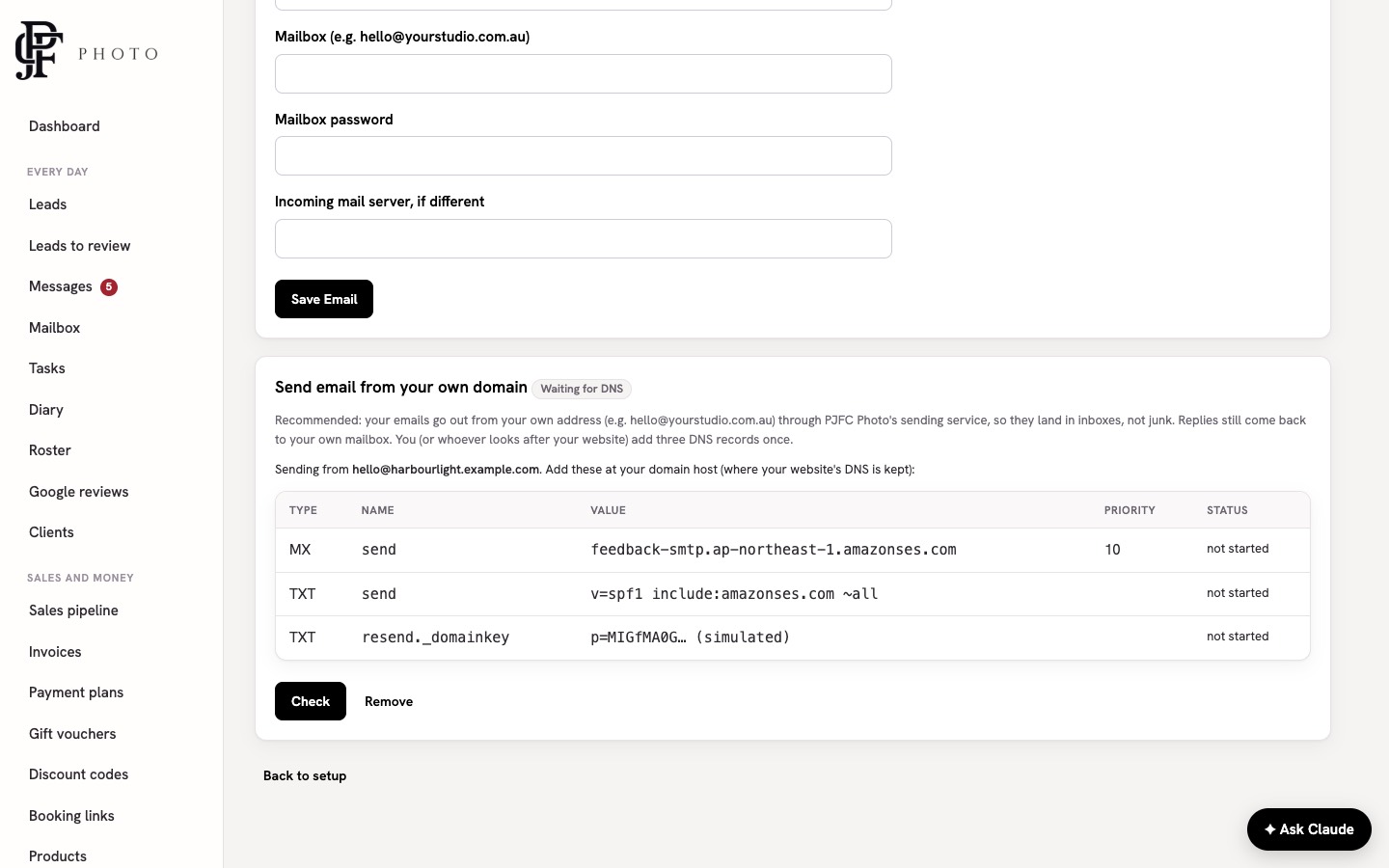Screen dimensions: 1389x868
Task: Focus the Incoming mail server field
Action: pos(584,239)
